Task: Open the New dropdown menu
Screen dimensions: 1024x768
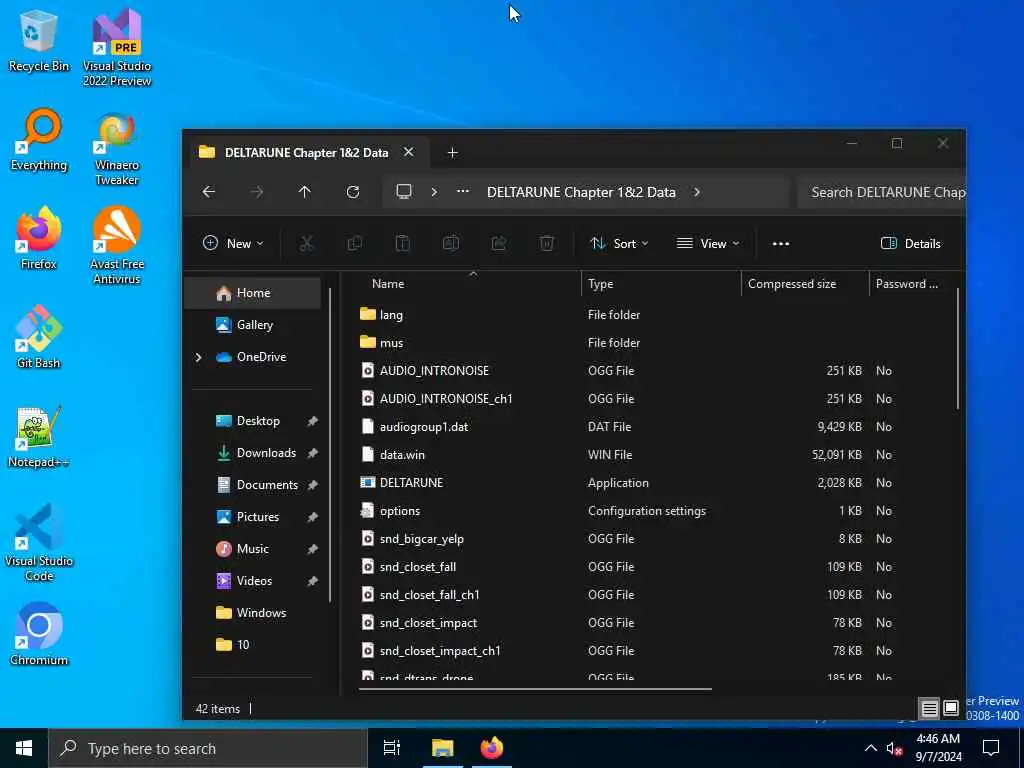Action: pos(233,244)
